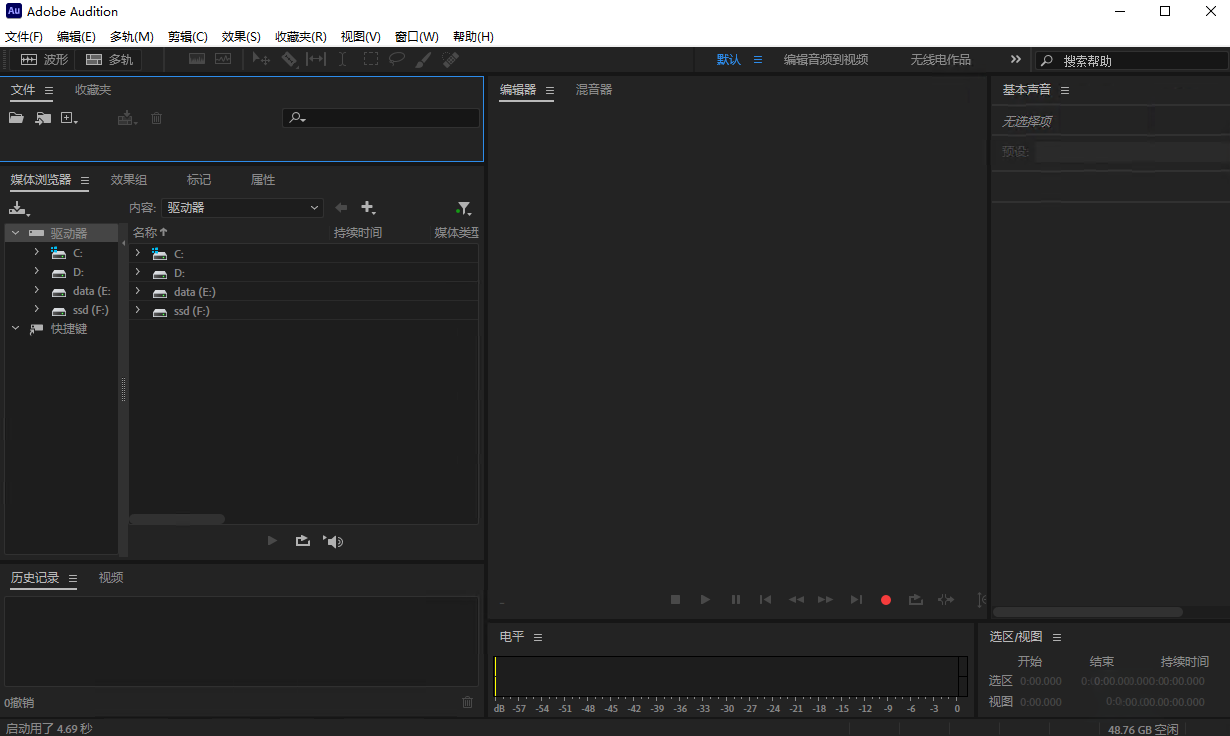
Task: Expand C: drive in left tree
Action: click(37, 252)
